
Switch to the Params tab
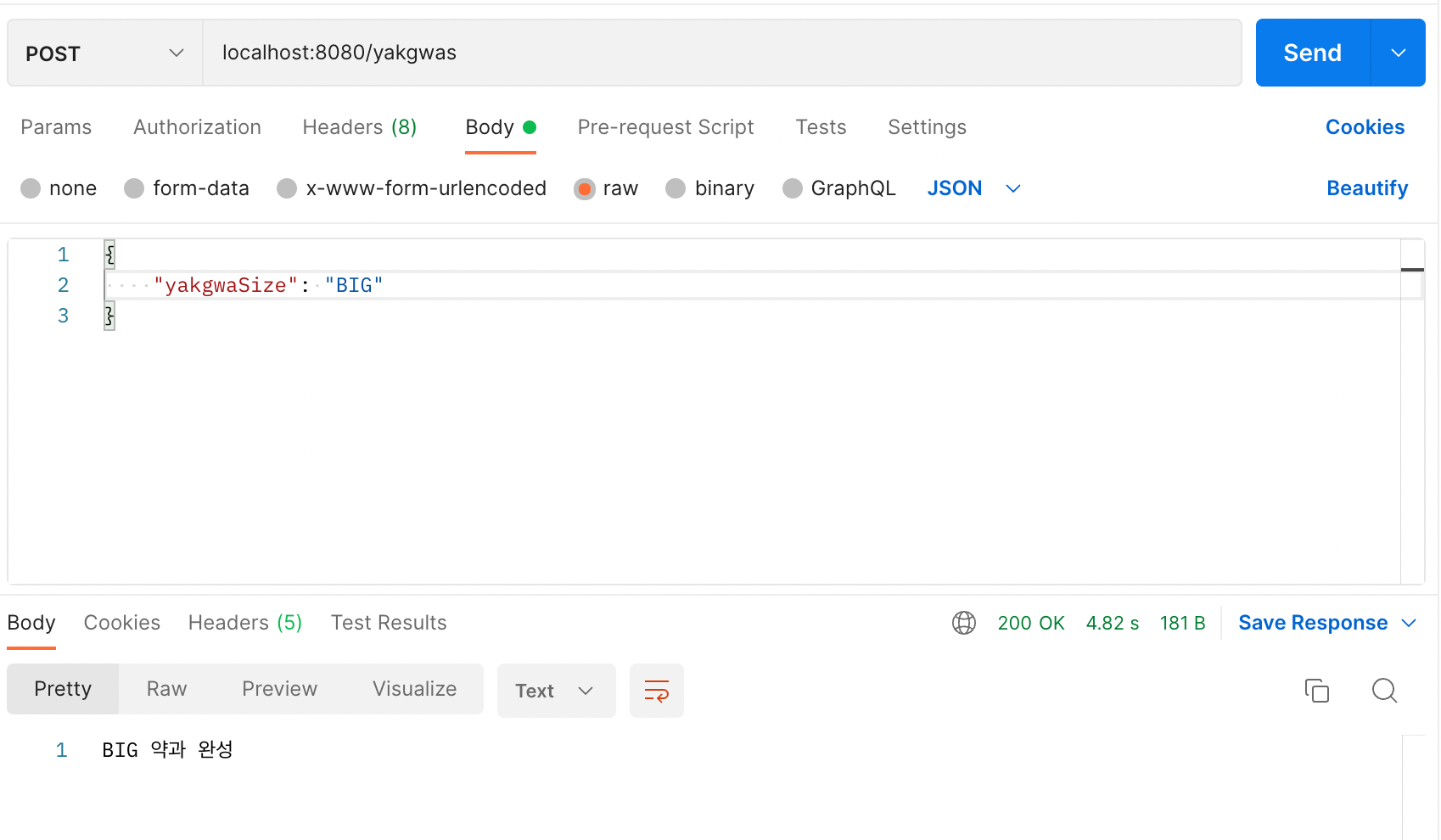pos(56,127)
